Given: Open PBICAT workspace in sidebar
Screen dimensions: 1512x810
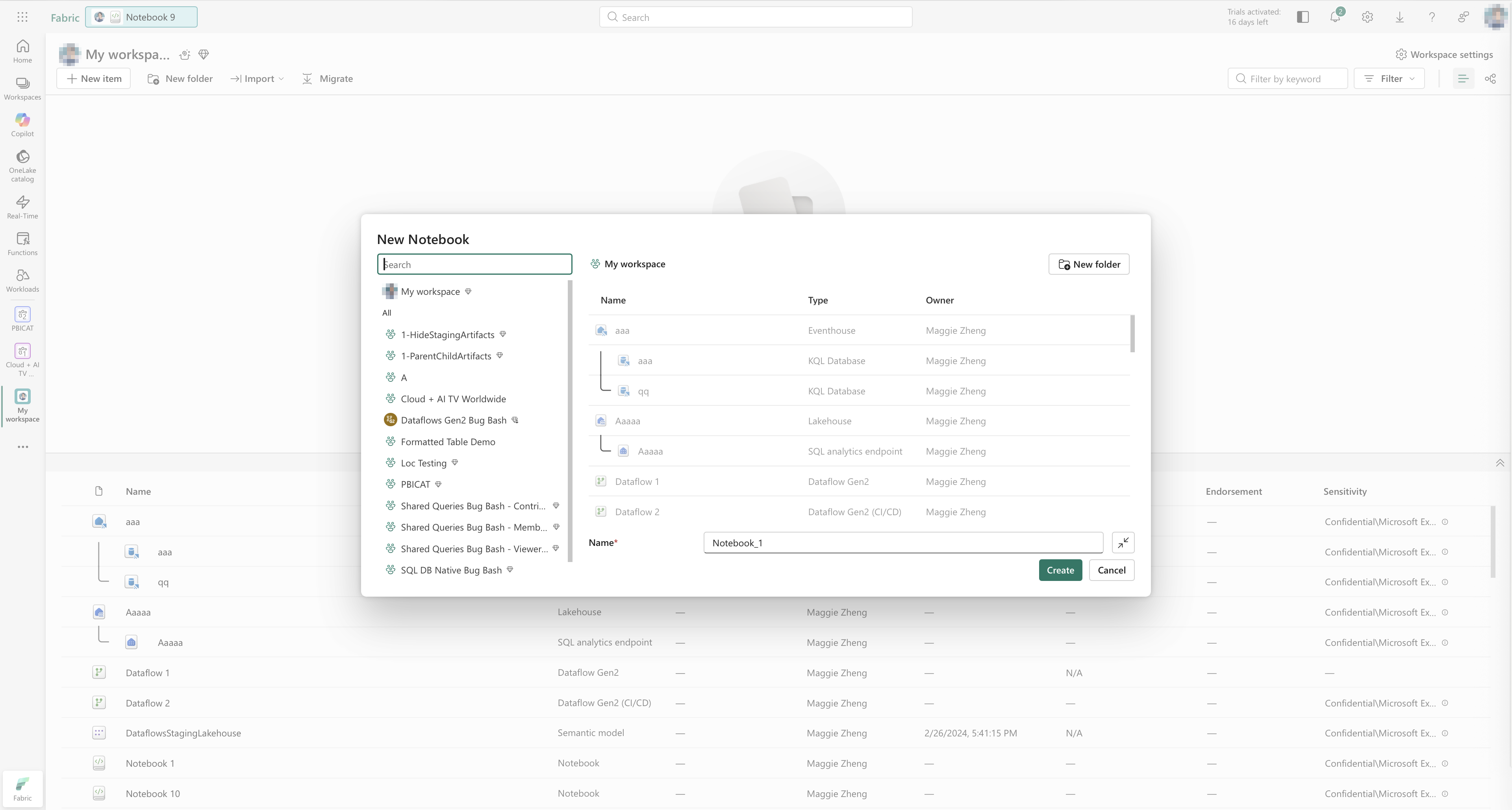Looking at the screenshot, I should tap(22, 319).
